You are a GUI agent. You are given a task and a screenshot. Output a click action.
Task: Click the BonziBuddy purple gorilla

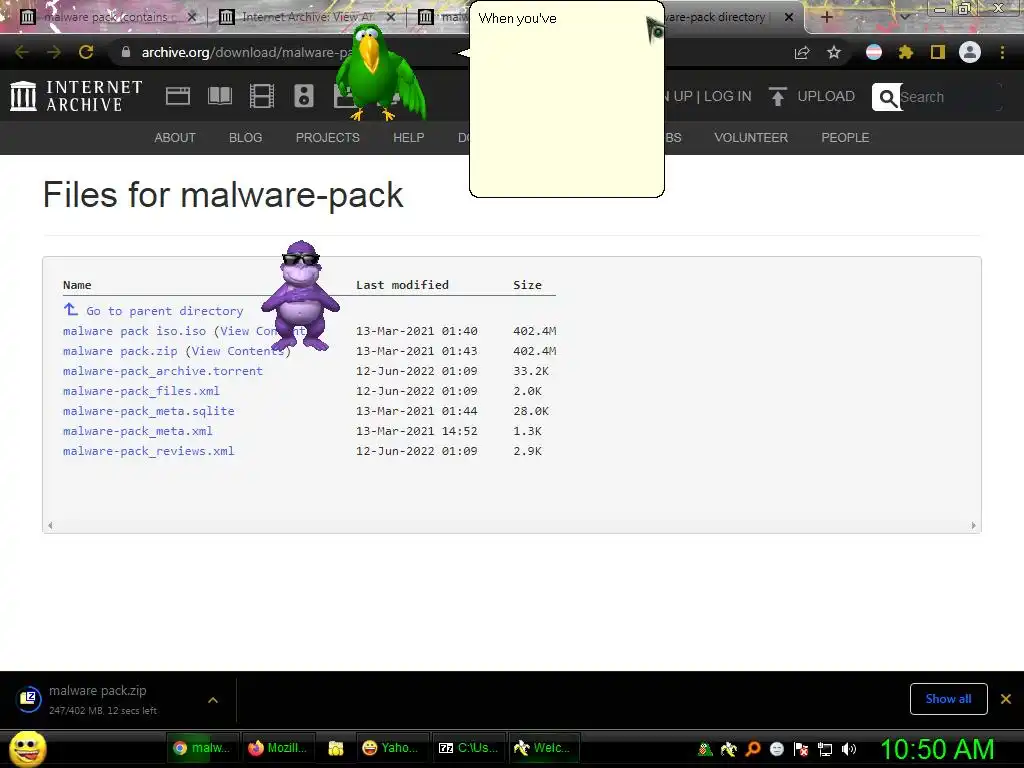301,295
